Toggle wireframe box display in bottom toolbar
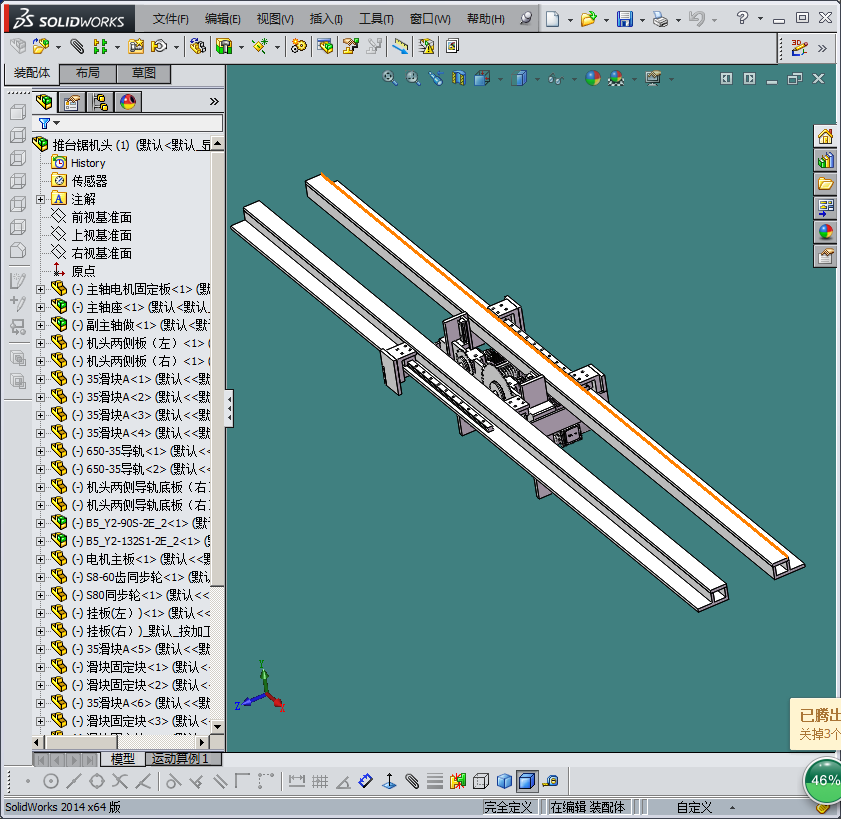The height and width of the screenshot is (819, 841). click(481, 781)
